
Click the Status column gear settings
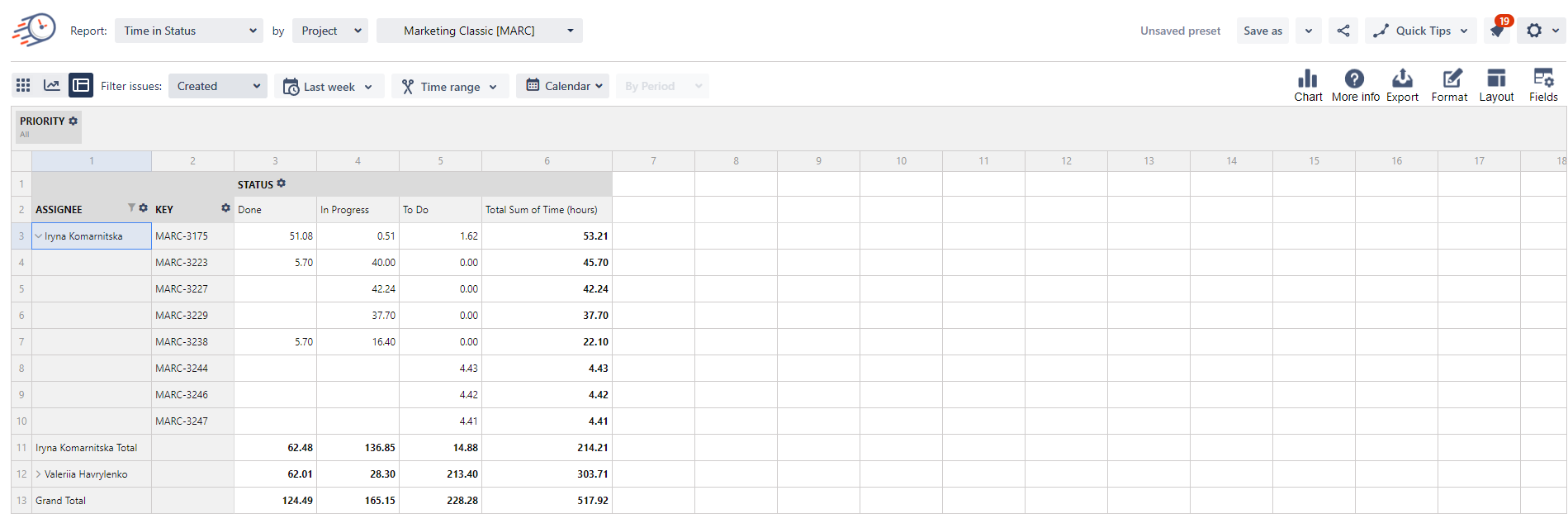coord(282,183)
